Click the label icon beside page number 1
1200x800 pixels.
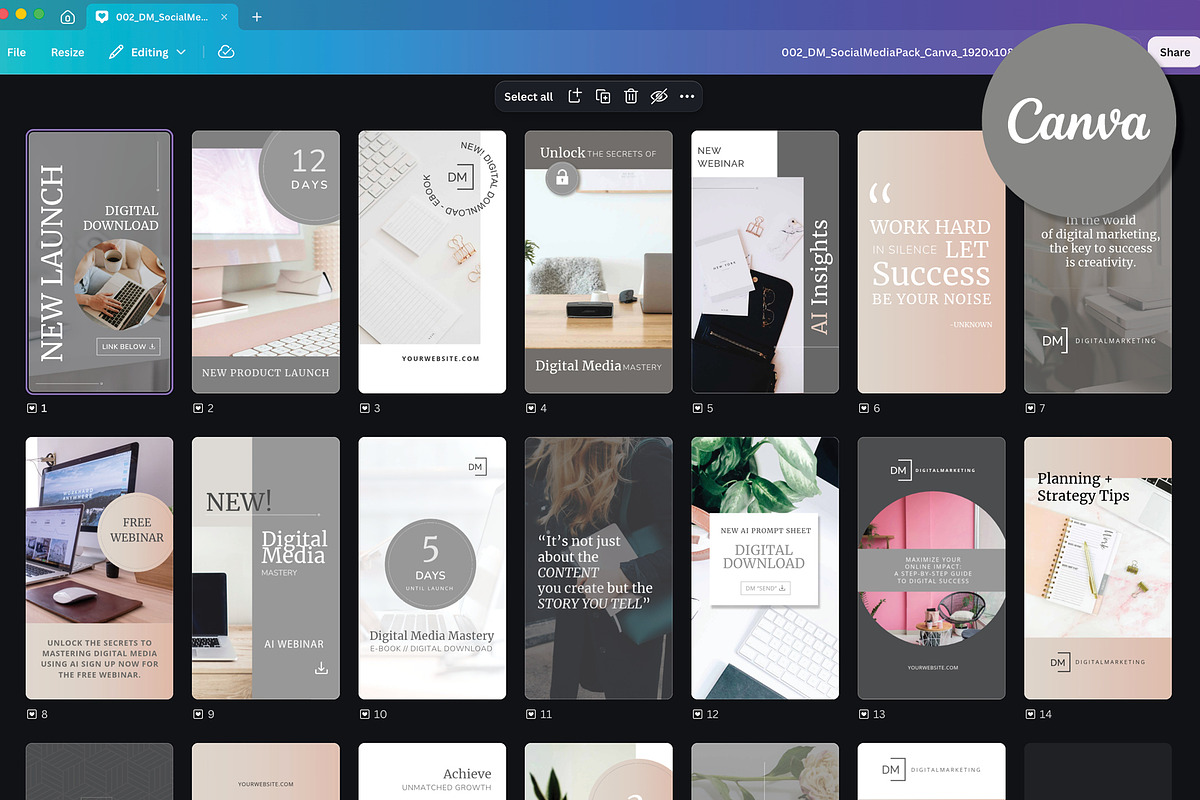32,408
